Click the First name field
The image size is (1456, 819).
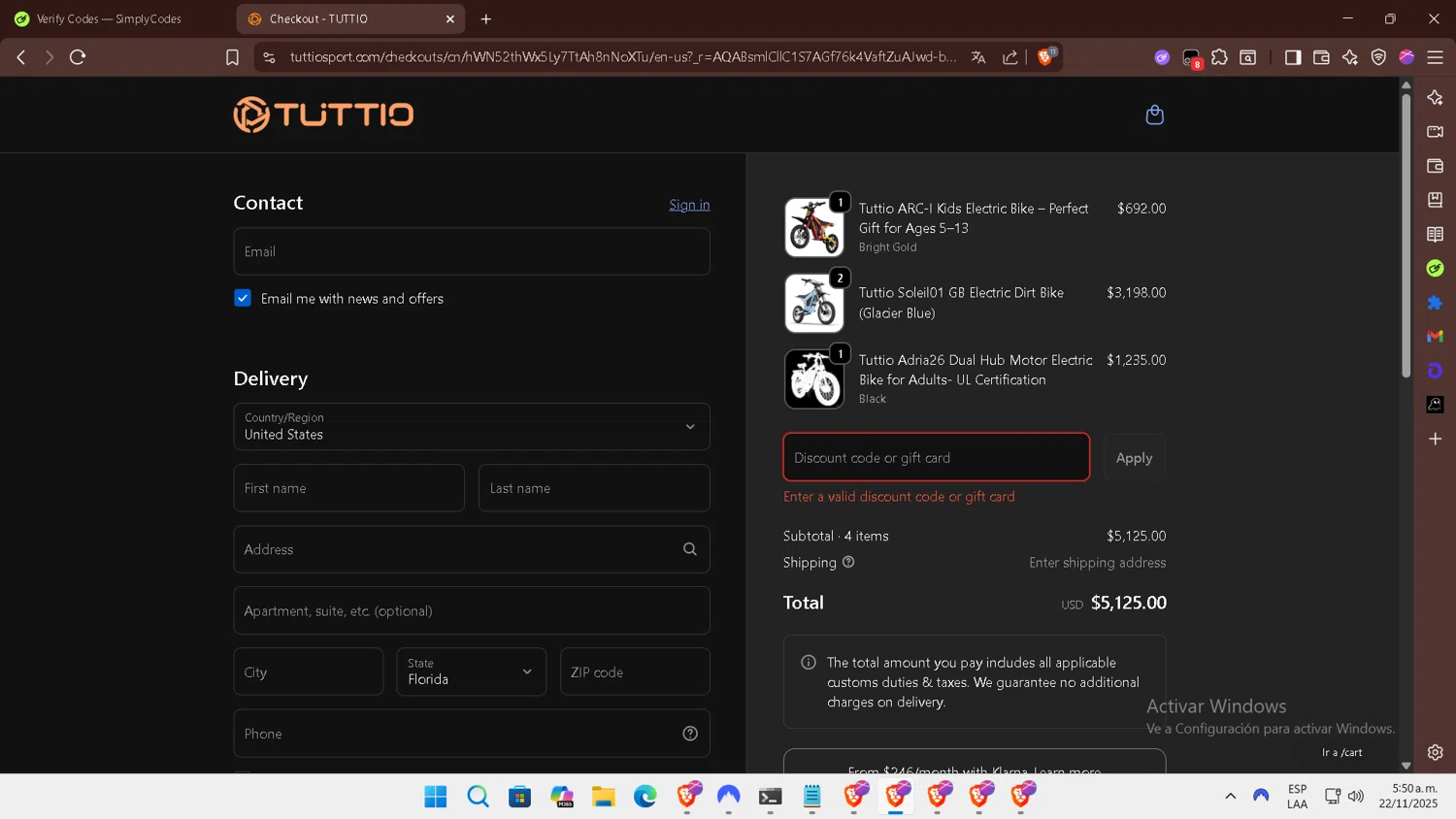(349, 488)
